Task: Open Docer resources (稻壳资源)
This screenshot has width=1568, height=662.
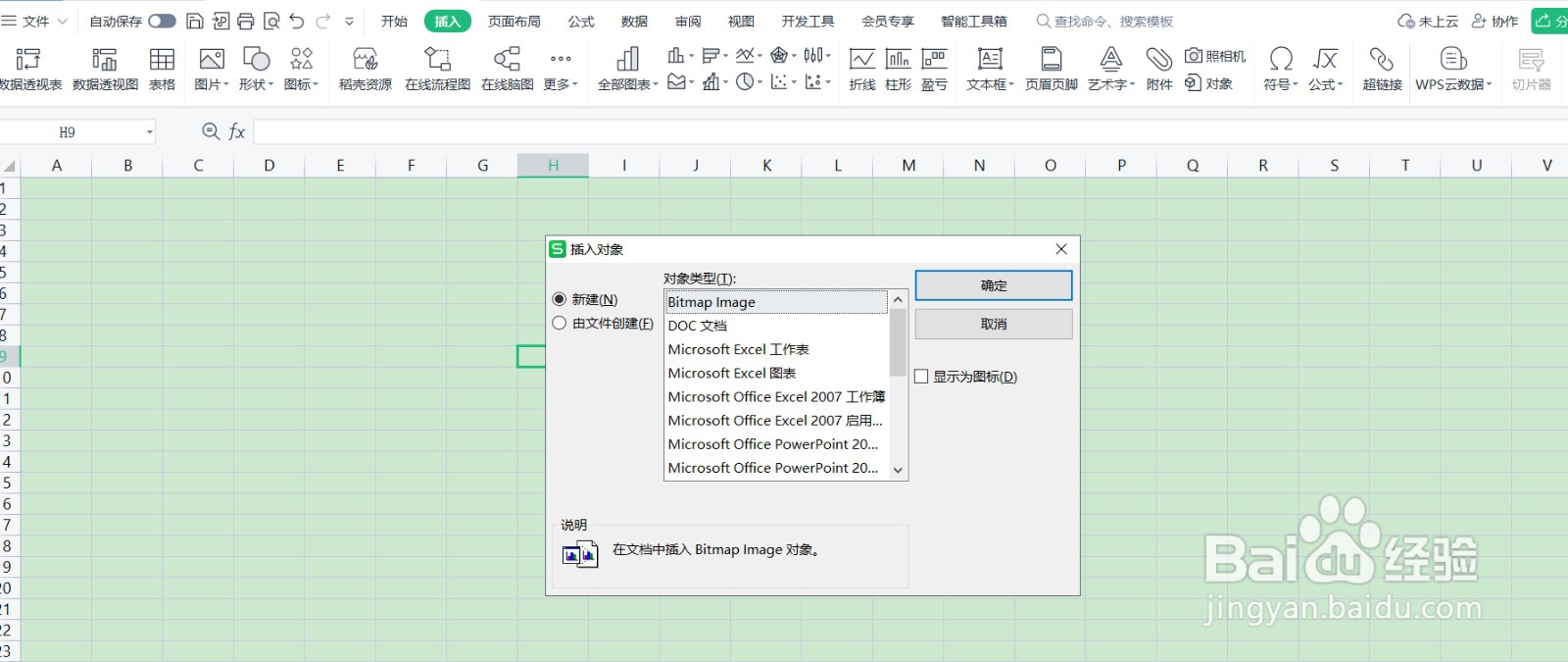Action: tap(365, 70)
